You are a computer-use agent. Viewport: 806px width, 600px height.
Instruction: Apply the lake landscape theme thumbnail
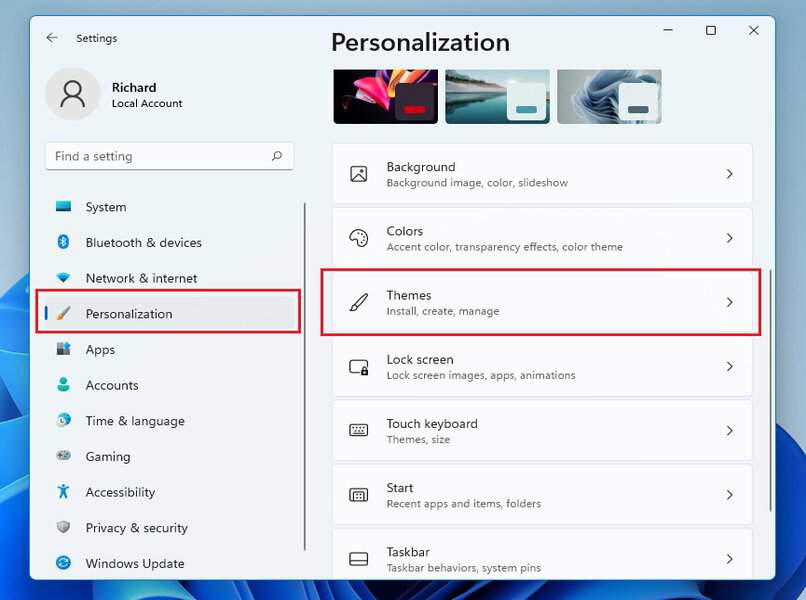pyautogui.click(x=497, y=97)
